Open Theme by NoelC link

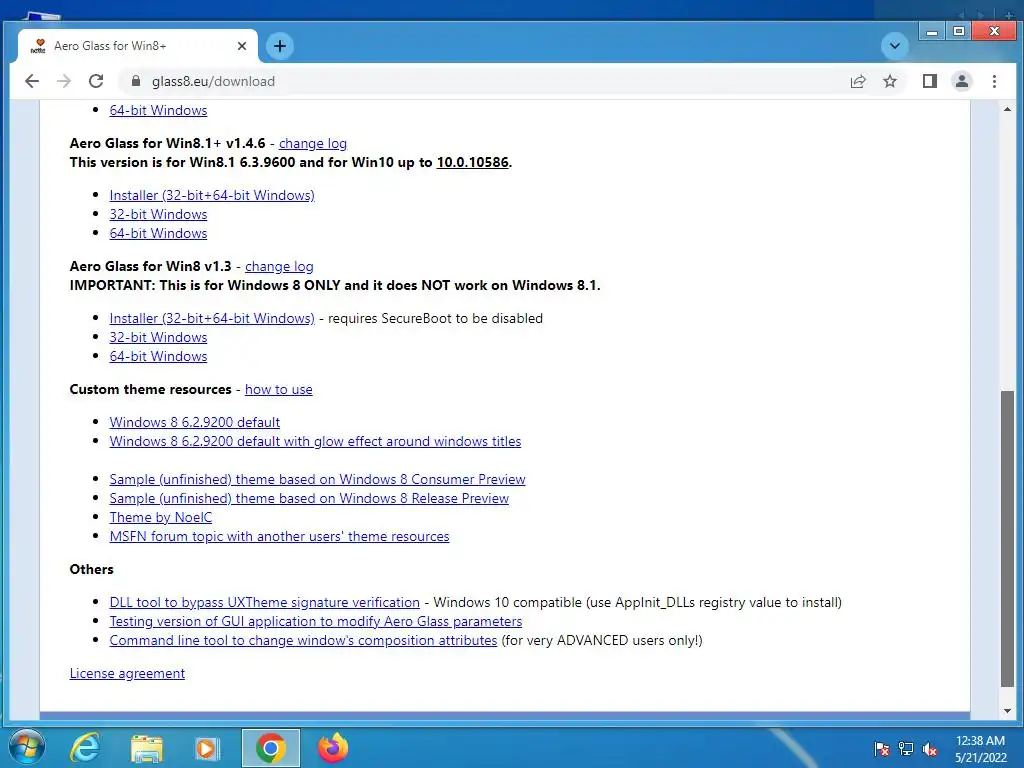161,517
